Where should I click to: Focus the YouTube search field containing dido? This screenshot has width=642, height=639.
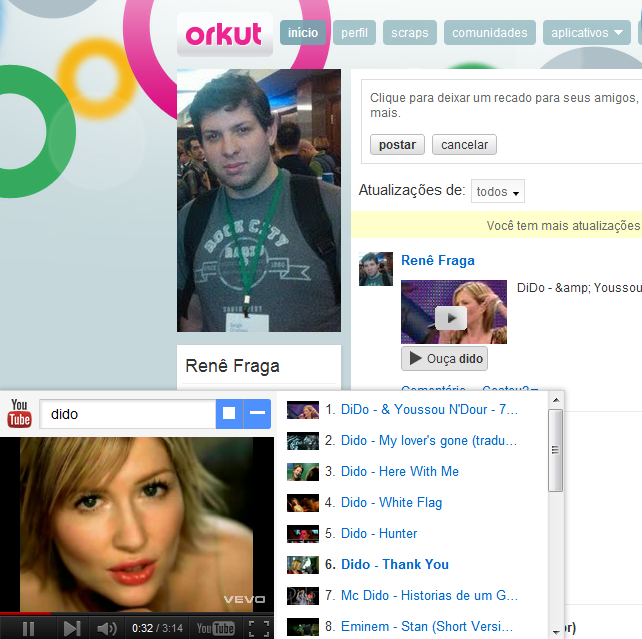point(128,414)
